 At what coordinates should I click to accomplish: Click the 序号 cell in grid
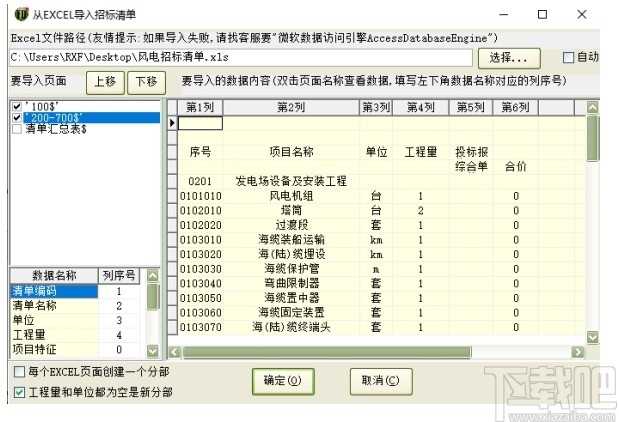(x=200, y=152)
